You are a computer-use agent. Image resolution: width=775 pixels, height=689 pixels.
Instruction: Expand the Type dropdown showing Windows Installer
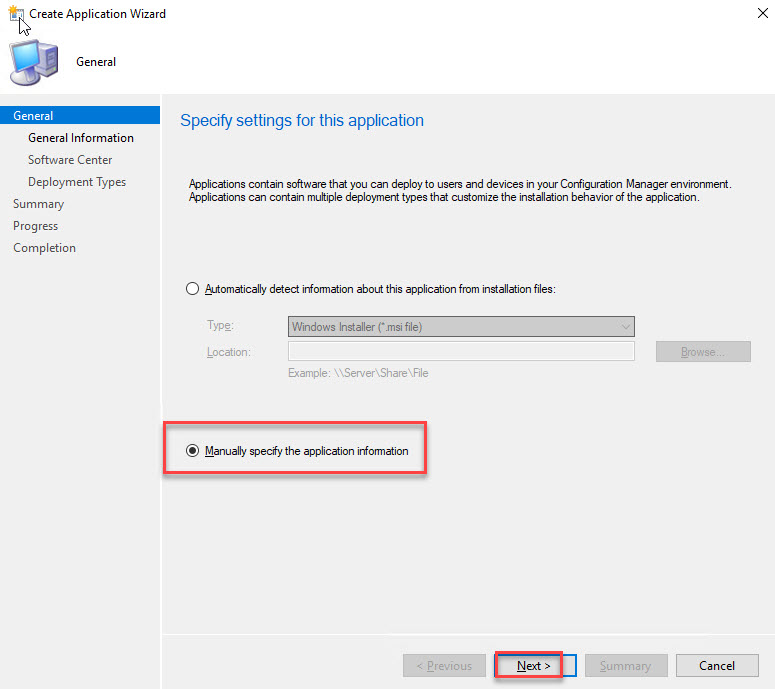pyautogui.click(x=461, y=326)
